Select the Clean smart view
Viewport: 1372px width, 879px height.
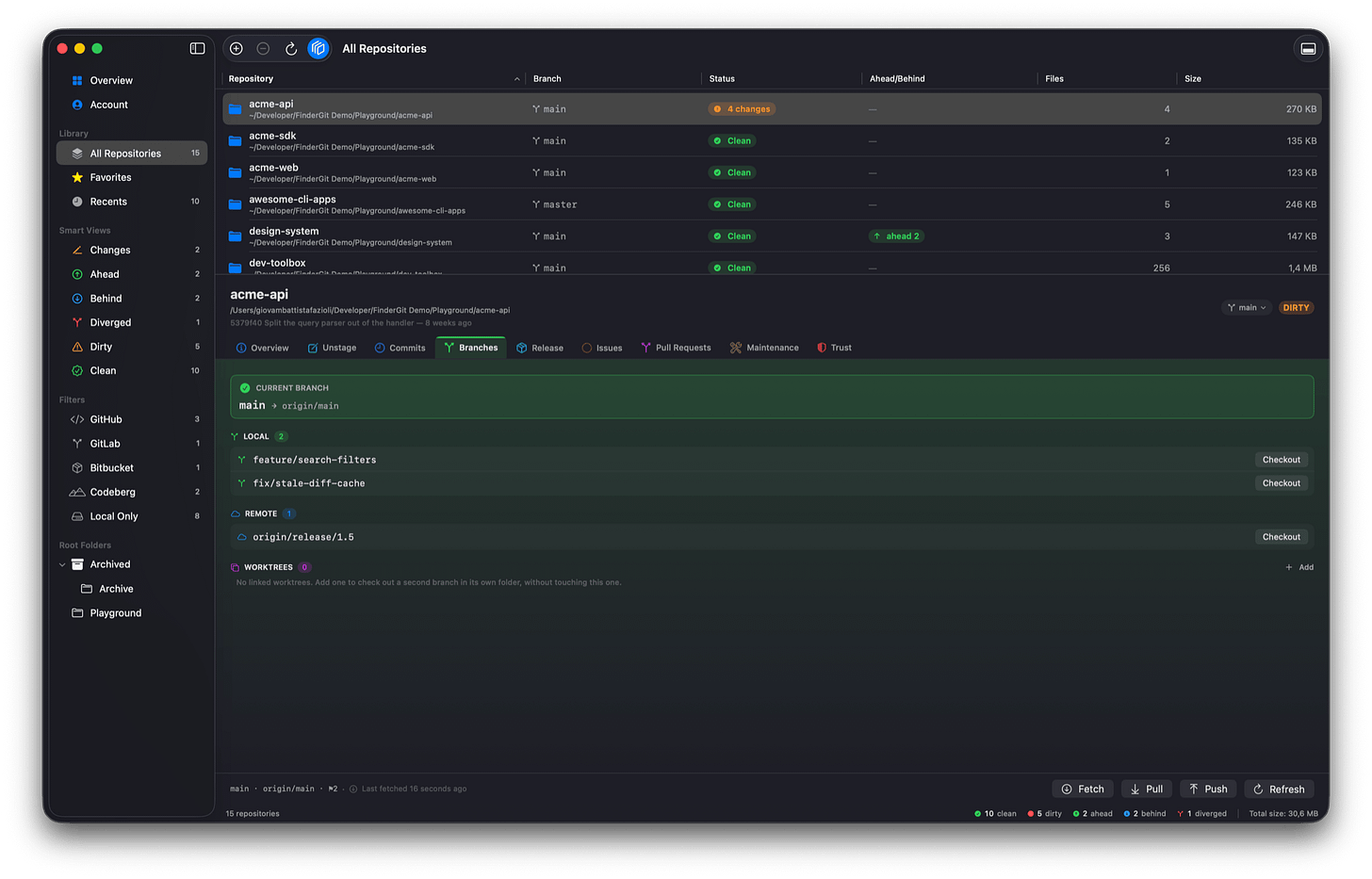click(132, 370)
